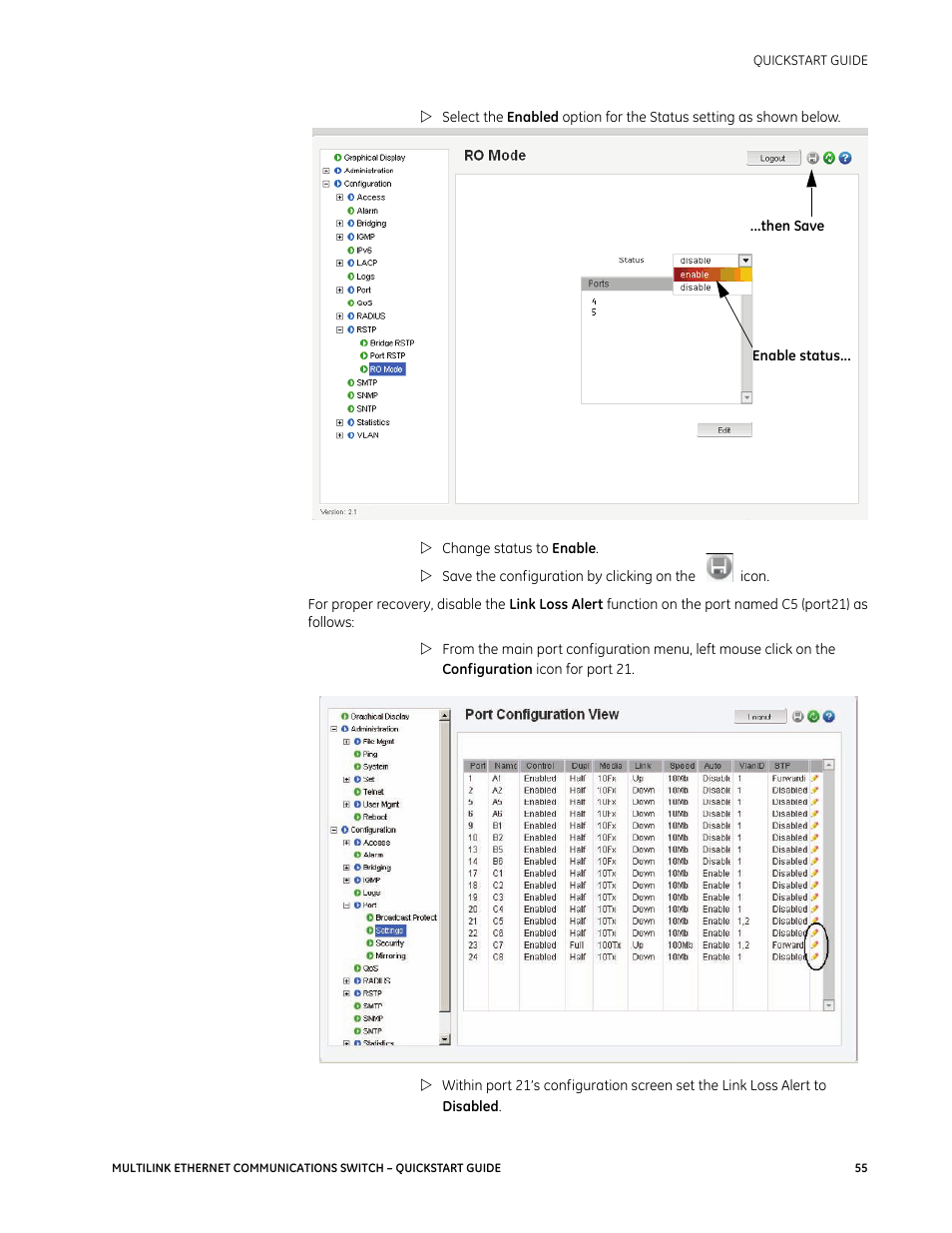952x1233 pixels.
Task: Click the green Refresh icon in RO Mode screenshot
Action: [829, 158]
